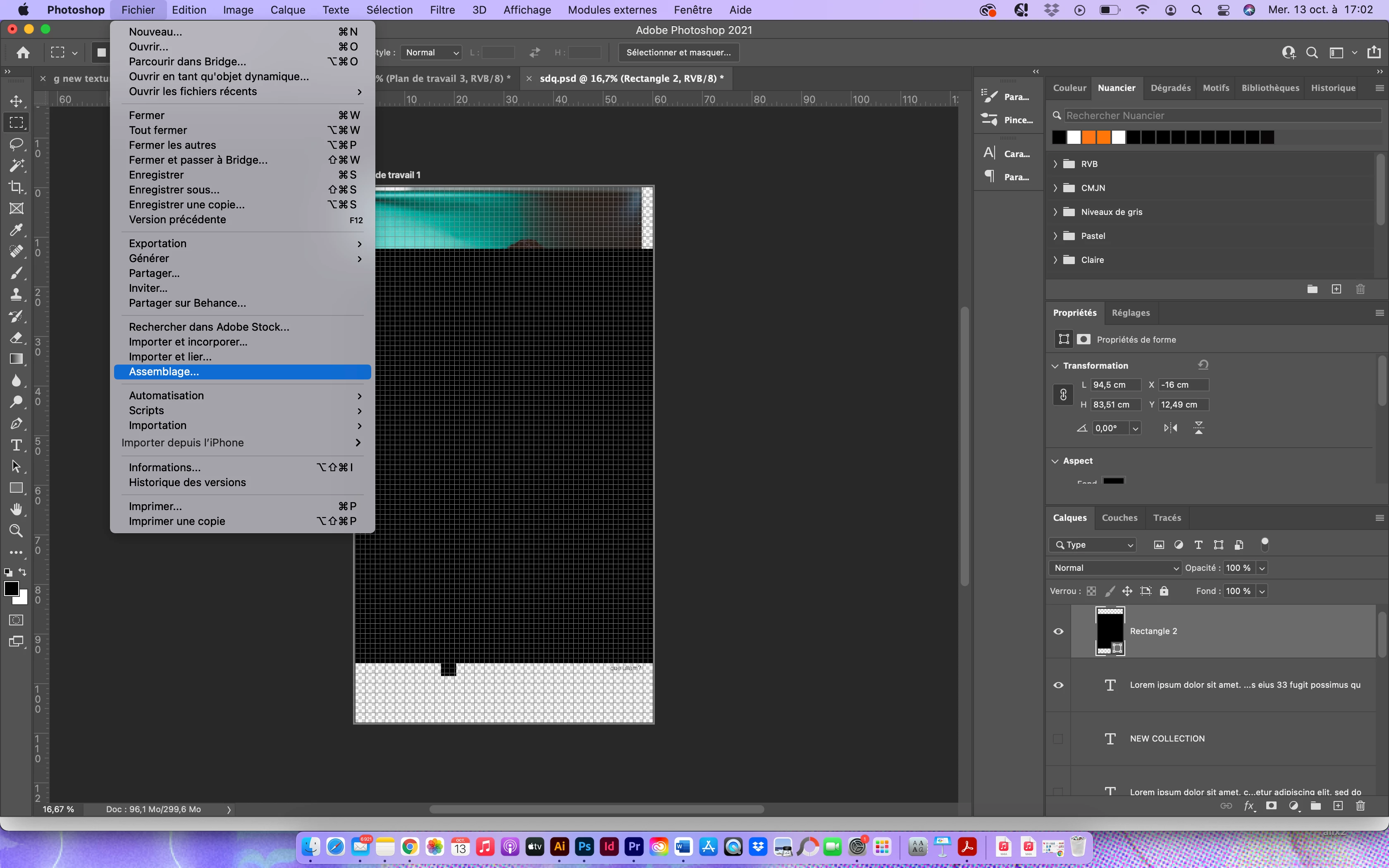1389x868 pixels.
Task: Toggle link between width and height
Action: click(1063, 395)
